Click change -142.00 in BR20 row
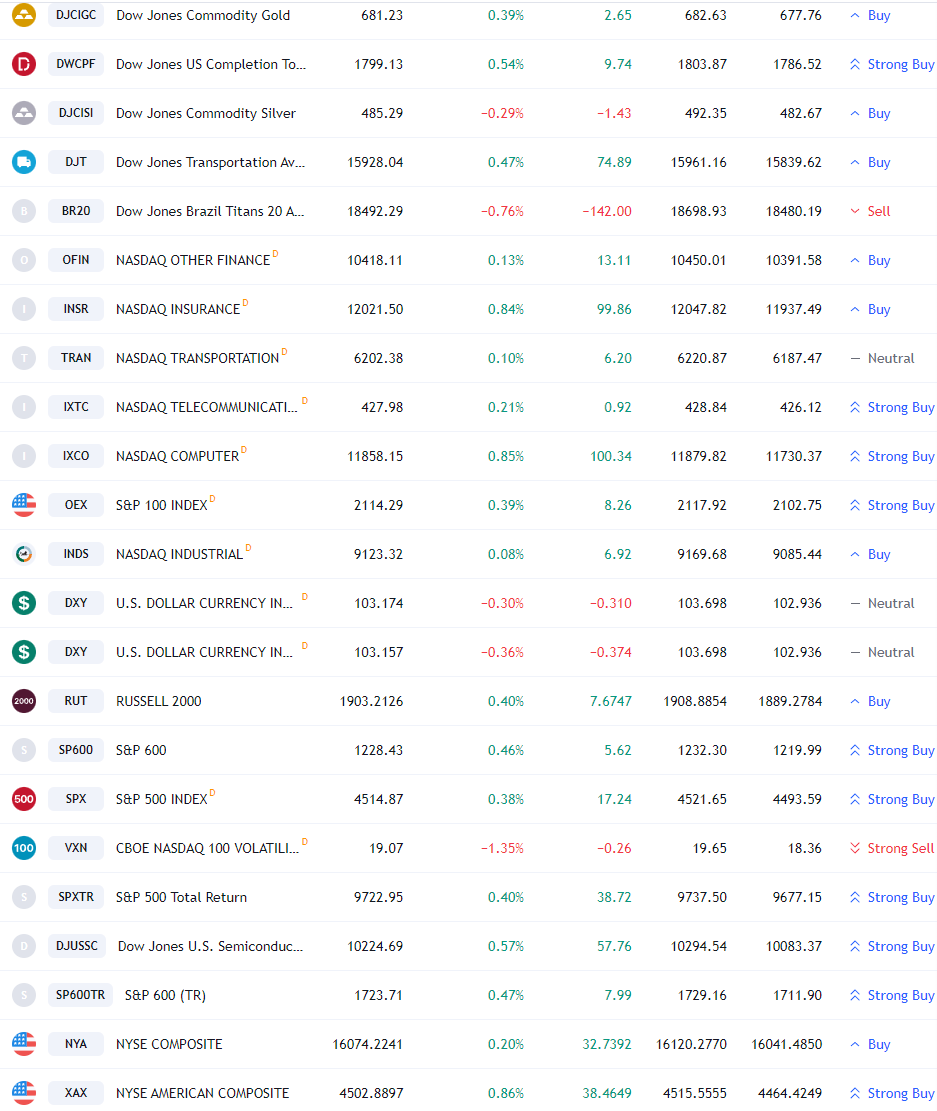 pos(607,211)
